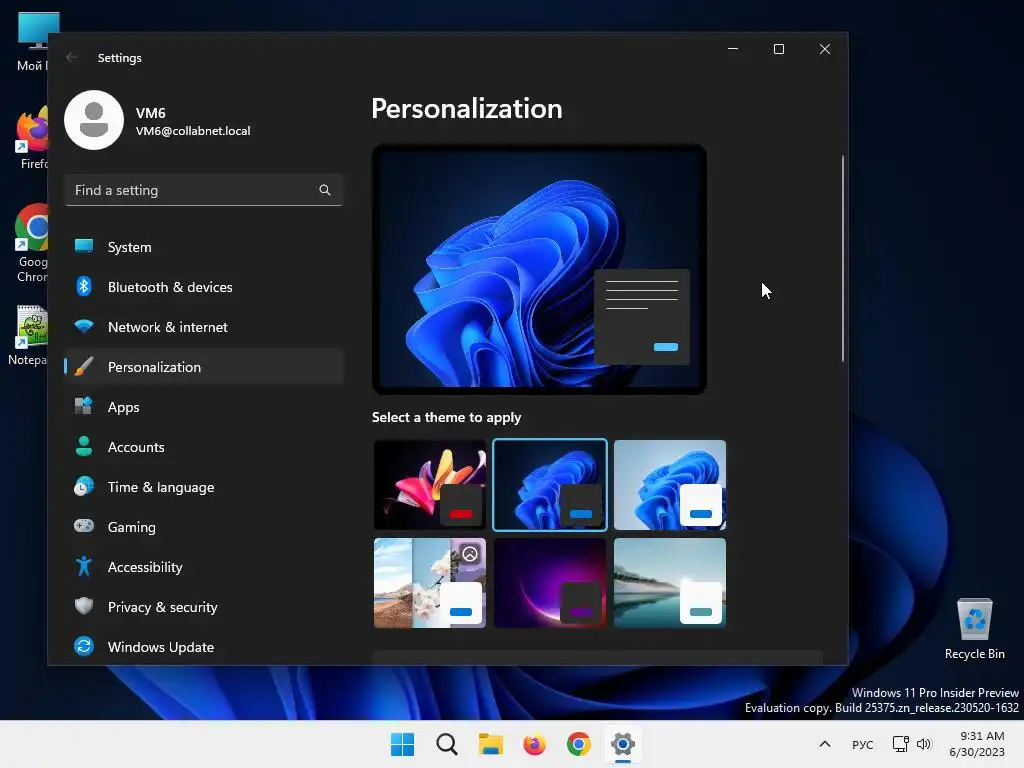Image resolution: width=1024 pixels, height=768 pixels.
Task: Click the clock globe icon for Time & language
Action: click(x=84, y=486)
